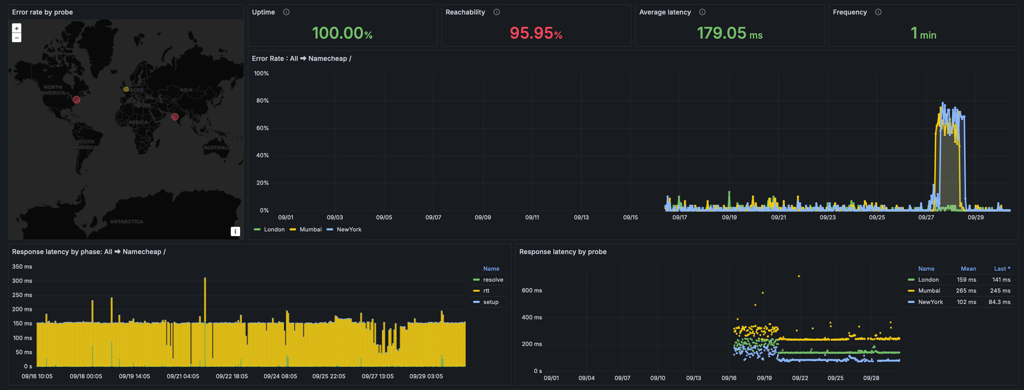Click the 100% label on Error Rate axis
This screenshot has width=1024, height=390.
pos(261,73)
